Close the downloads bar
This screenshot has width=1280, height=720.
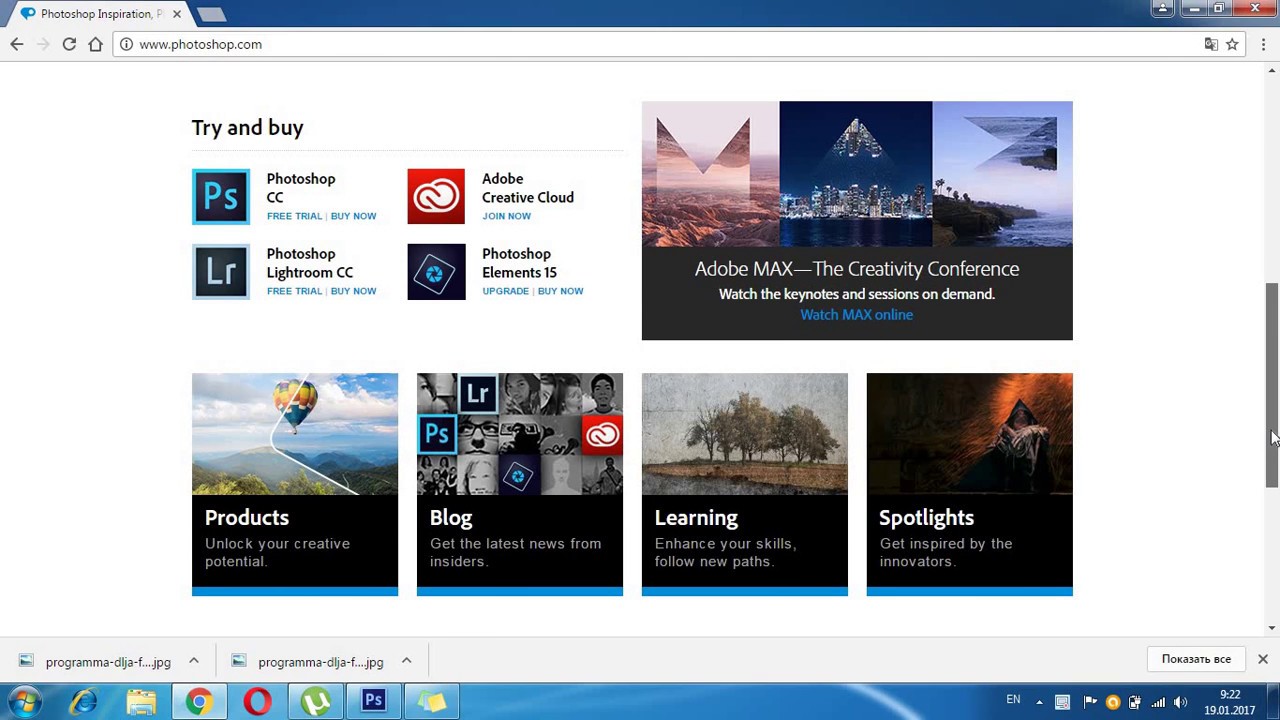tap(1263, 660)
